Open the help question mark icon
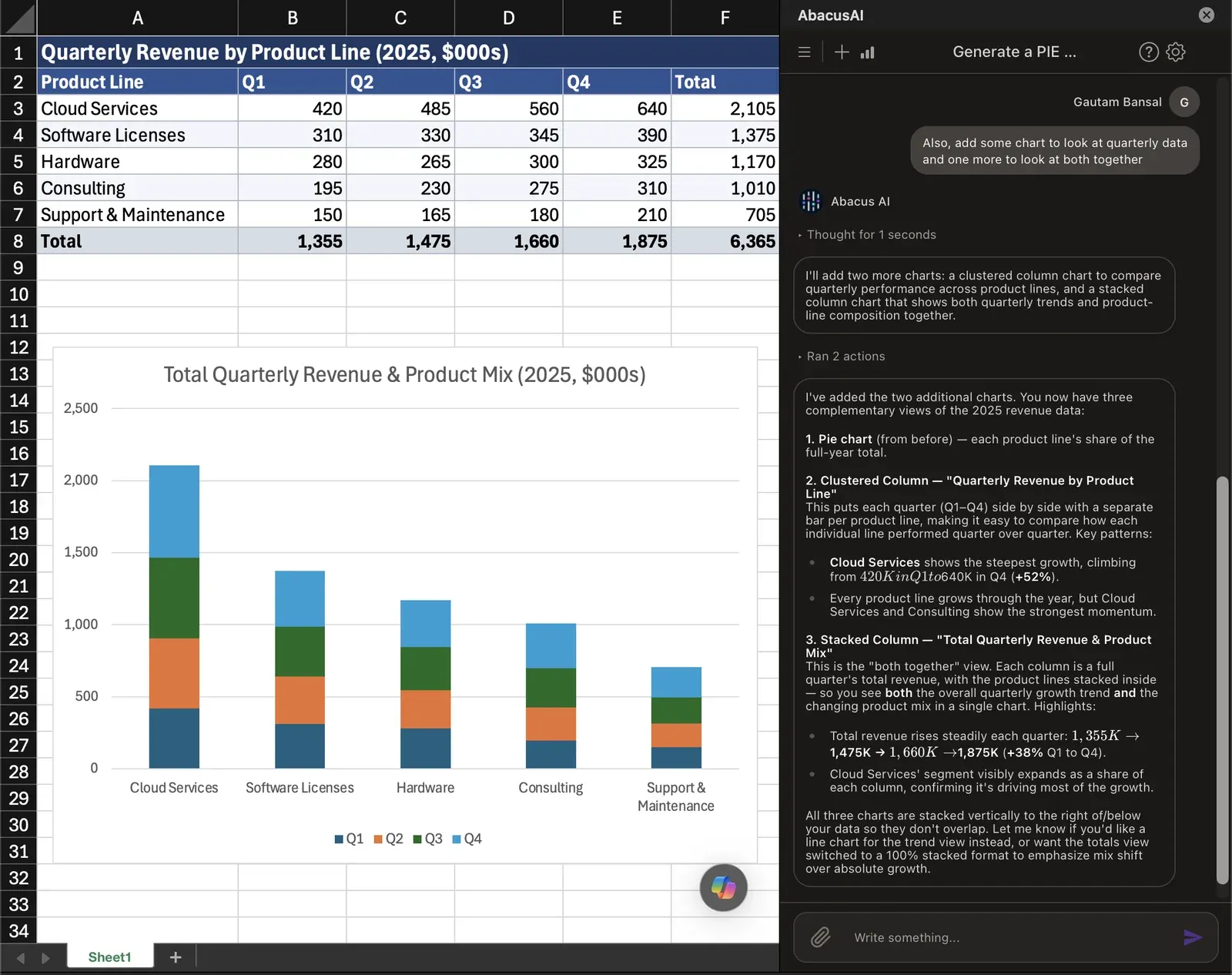Screen dimensions: 1232x975 1148,52
